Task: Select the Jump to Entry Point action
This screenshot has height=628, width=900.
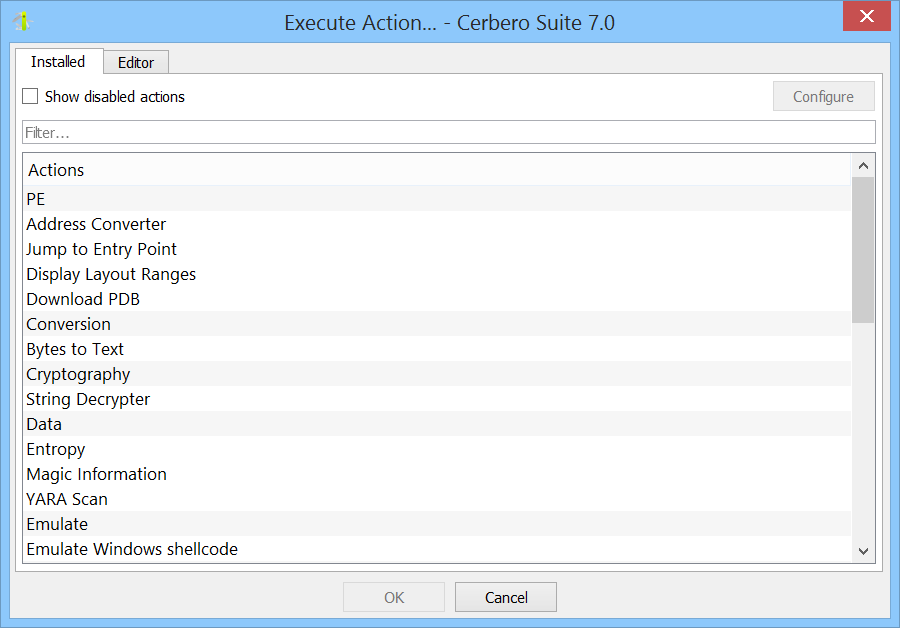Action: tap(437, 249)
